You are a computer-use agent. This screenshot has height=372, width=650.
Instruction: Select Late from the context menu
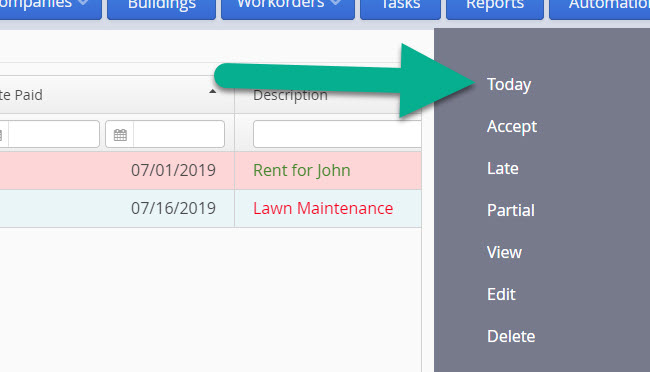(x=502, y=168)
